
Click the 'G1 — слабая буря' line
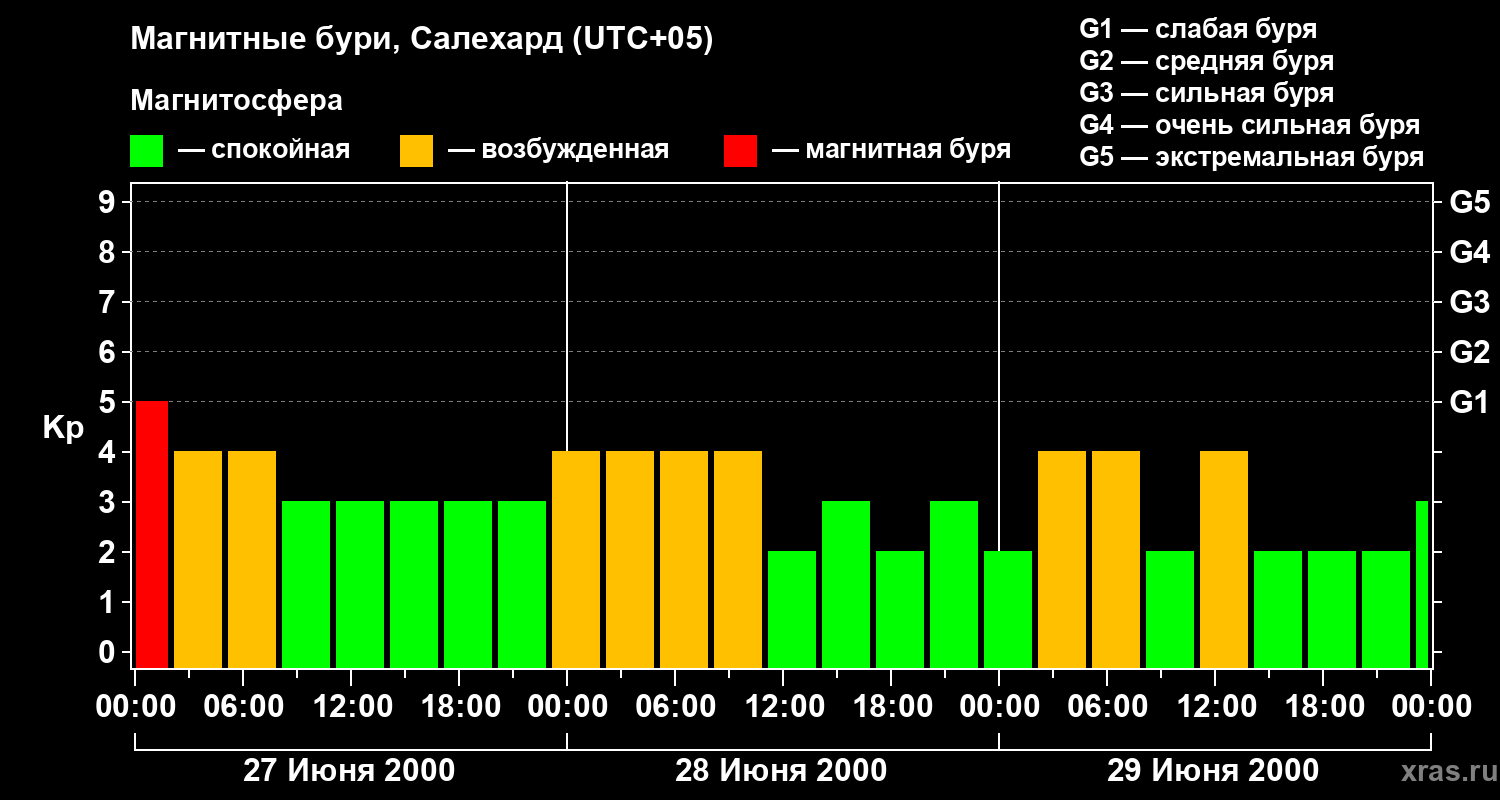(x=1198, y=29)
